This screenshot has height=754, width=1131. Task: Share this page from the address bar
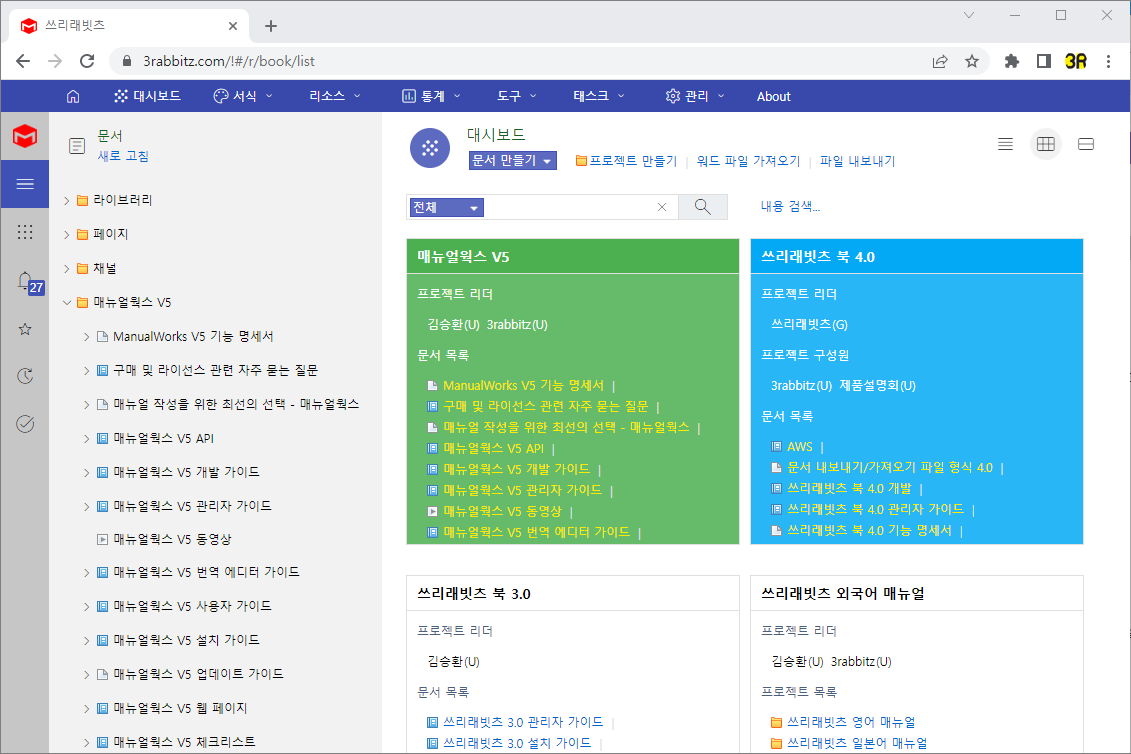(x=940, y=61)
